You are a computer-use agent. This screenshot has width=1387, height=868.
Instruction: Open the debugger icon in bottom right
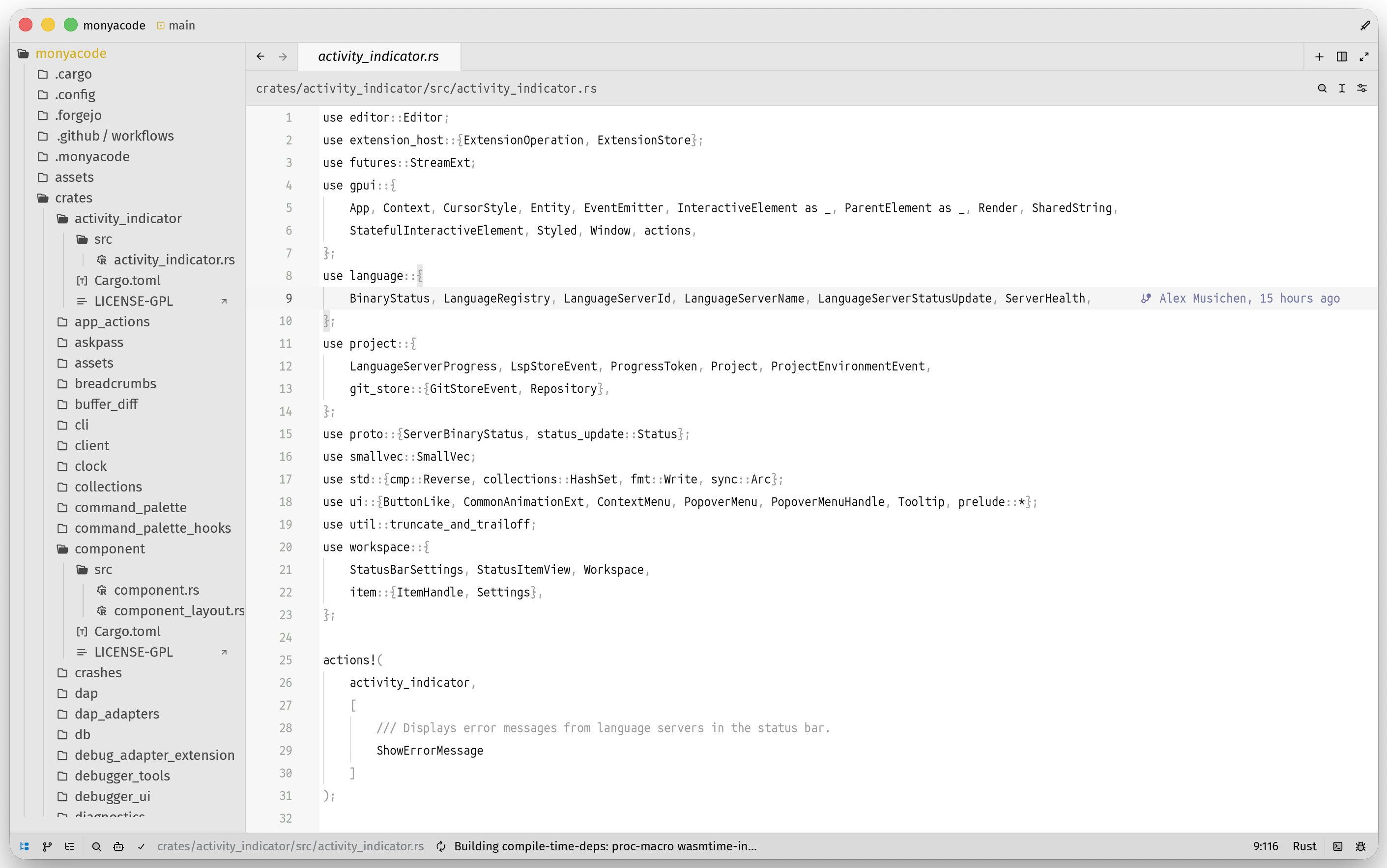(x=1360, y=846)
